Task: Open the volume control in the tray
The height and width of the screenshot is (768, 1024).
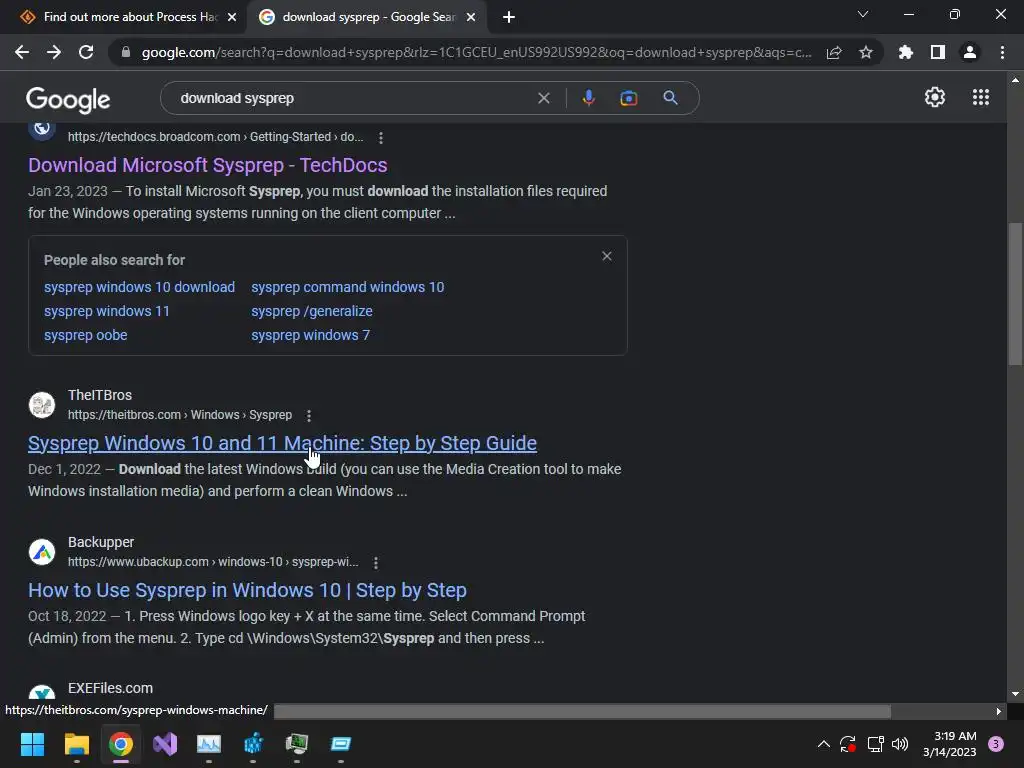Action: click(900, 744)
